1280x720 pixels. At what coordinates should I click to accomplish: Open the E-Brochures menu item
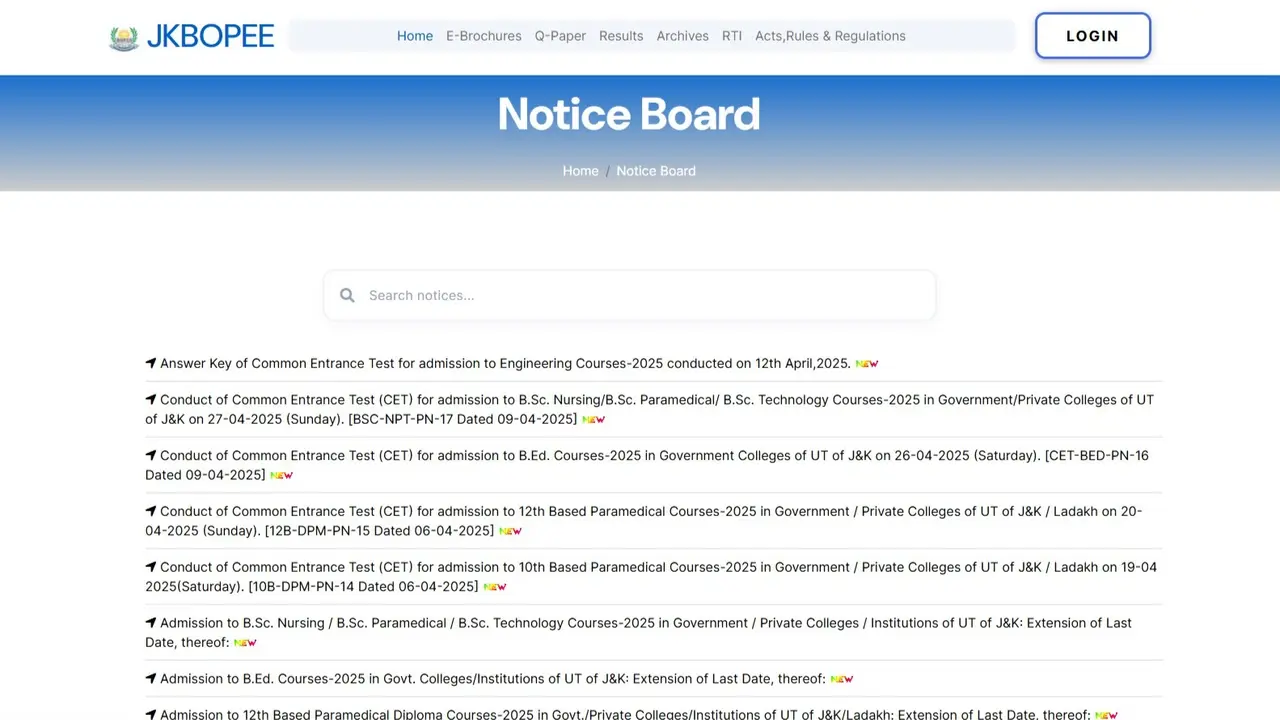tap(483, 36)
